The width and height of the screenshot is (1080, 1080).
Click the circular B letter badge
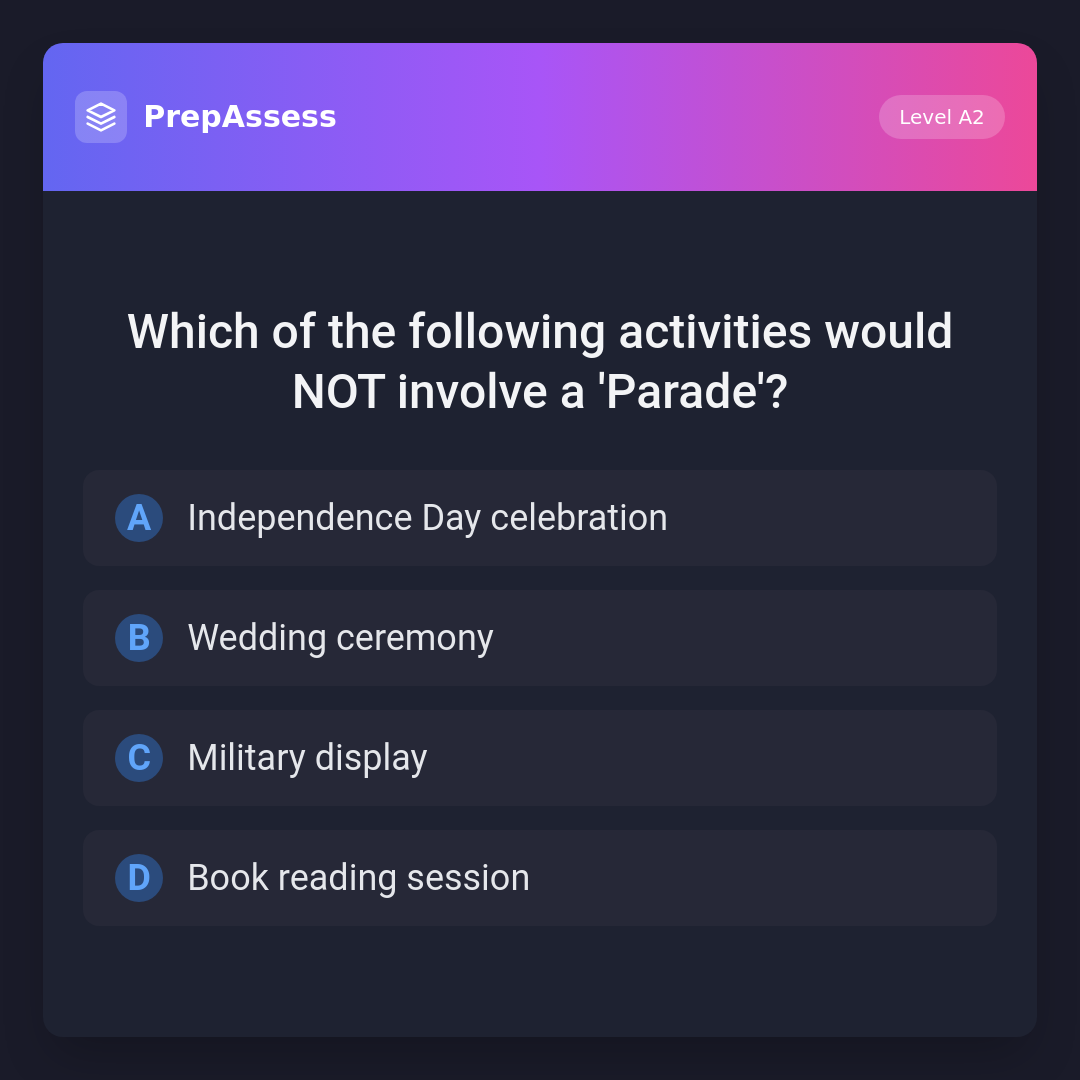click(x=139, y=638)
